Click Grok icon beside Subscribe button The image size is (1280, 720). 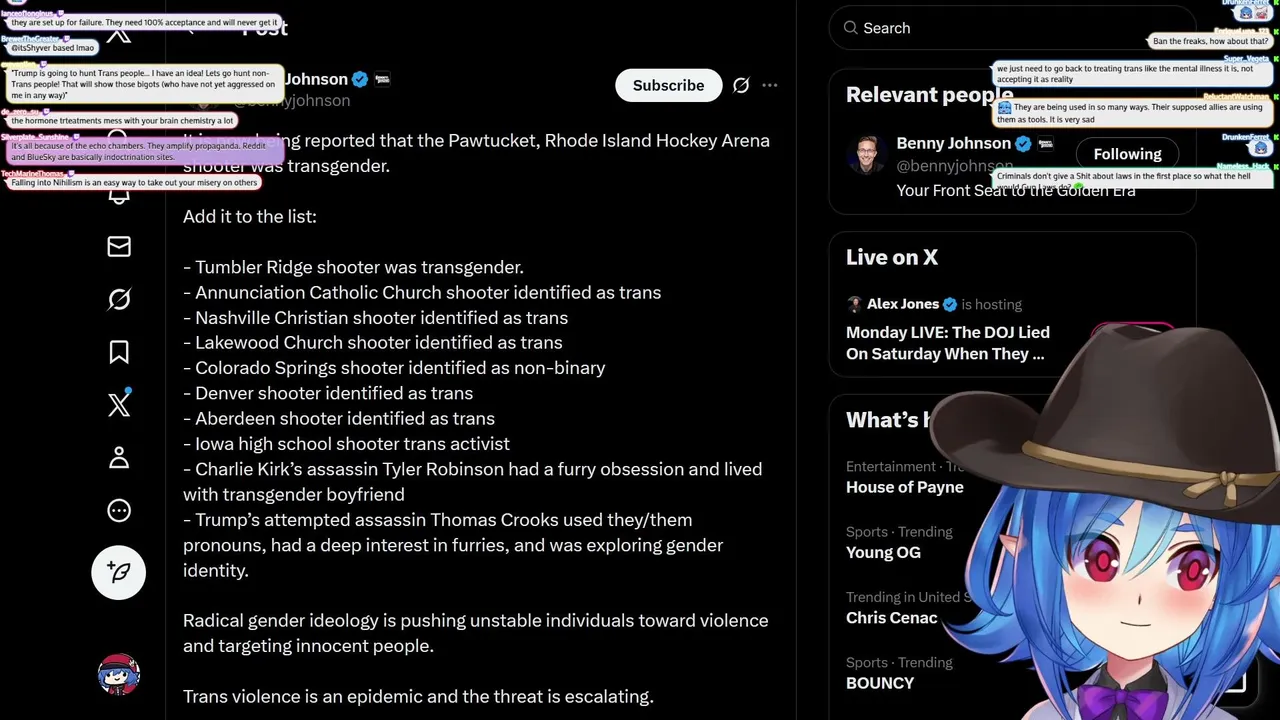coord(741,85)
